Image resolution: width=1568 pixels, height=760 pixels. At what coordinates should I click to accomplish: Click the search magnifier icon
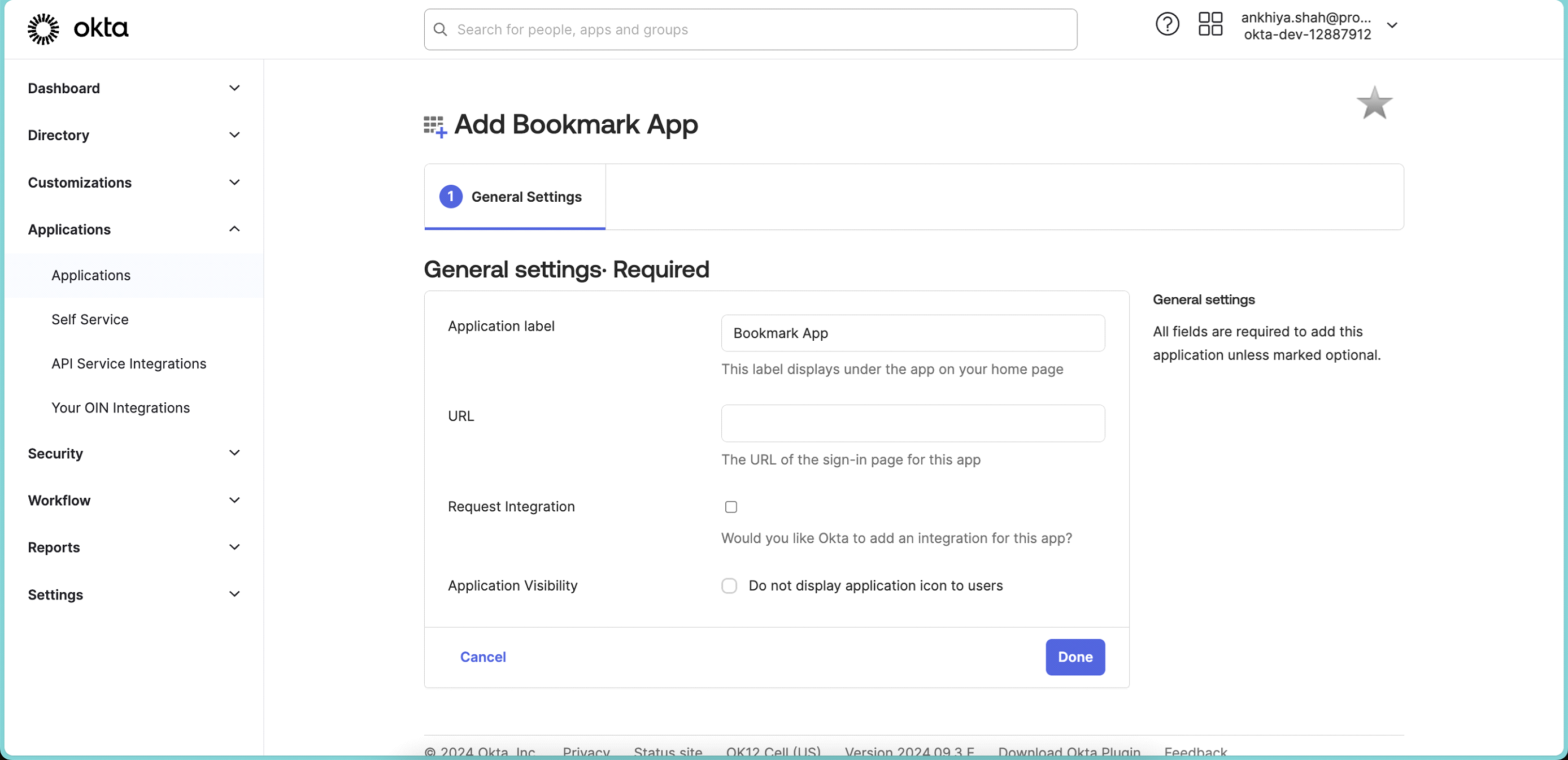(441, 29)
